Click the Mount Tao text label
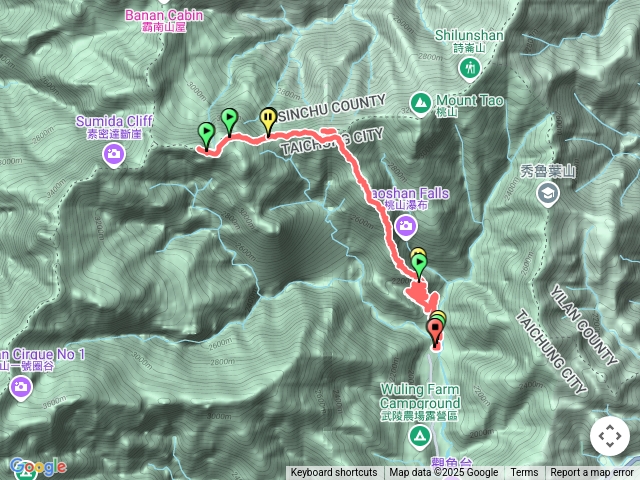The image size is (640, 480). (x=469, y=100)
